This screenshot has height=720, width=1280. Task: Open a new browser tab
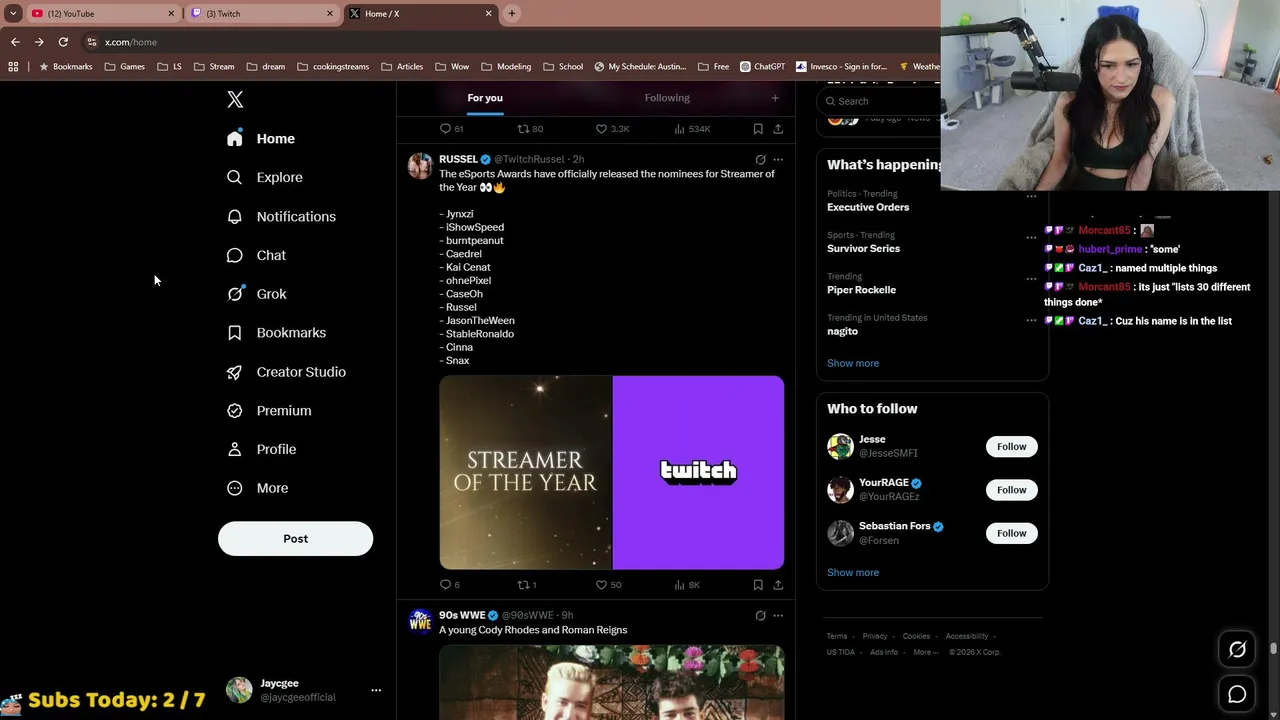(512, 14)
